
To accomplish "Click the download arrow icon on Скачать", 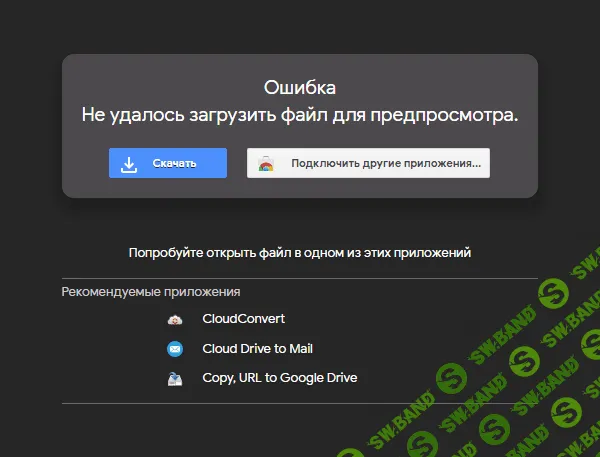I will coord(129,165).
